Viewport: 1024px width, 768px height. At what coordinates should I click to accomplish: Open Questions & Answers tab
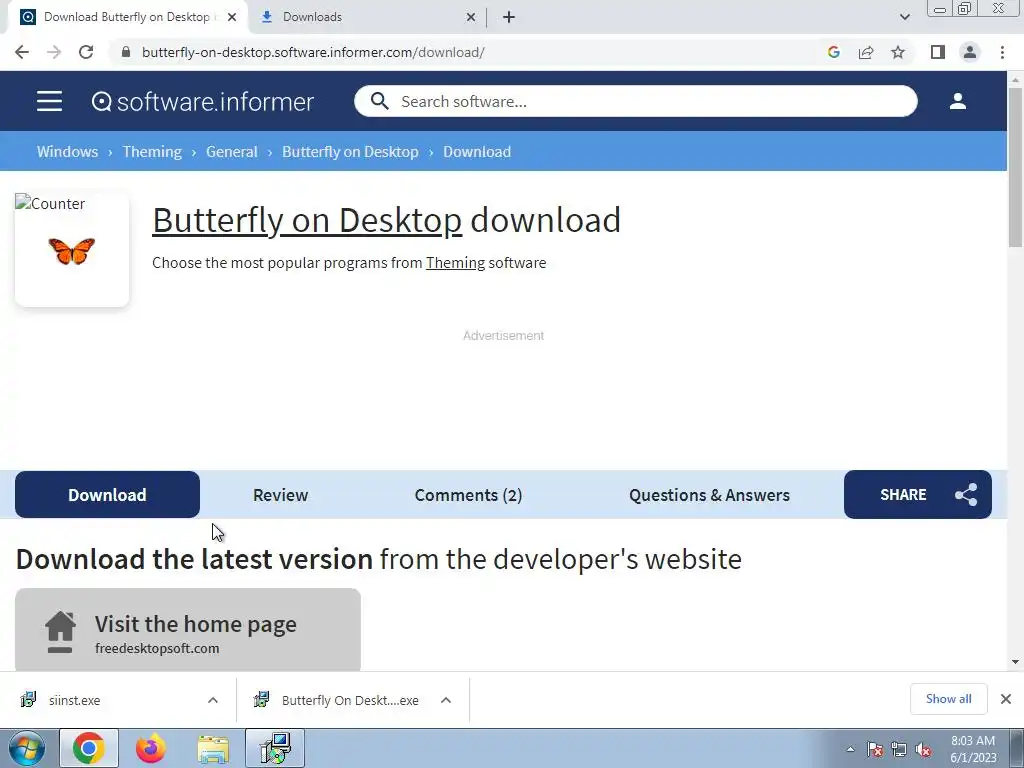[x=709, y=494]
